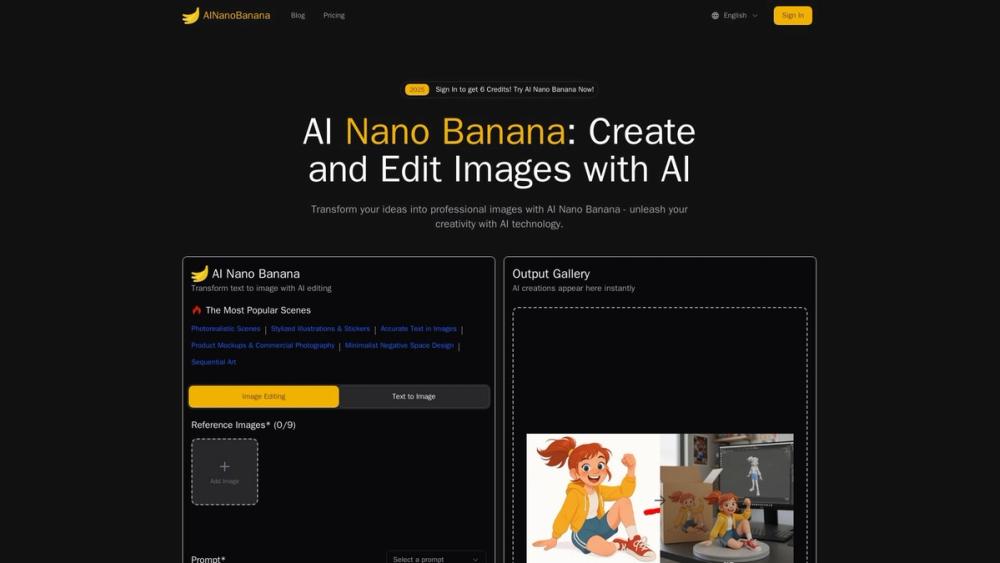Click the Add Image upload box

pos(224,472)
